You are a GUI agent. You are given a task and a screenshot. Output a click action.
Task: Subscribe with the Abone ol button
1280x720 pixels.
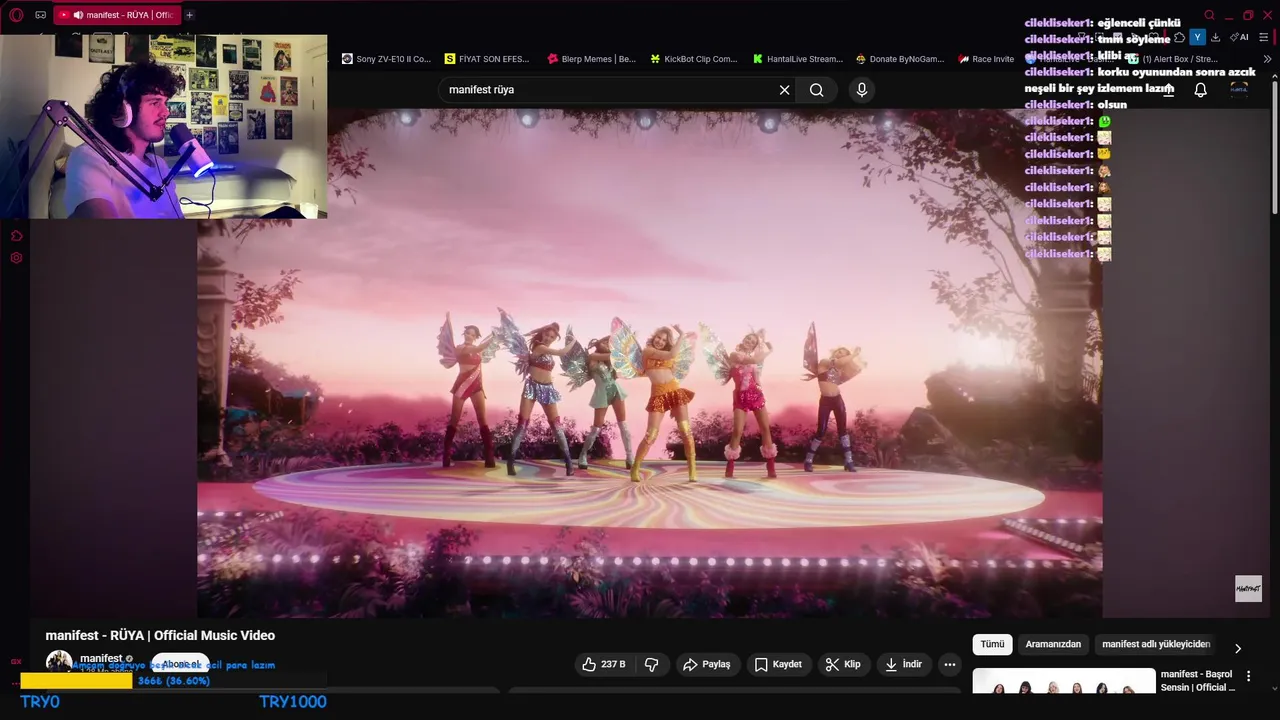(181, 664)
